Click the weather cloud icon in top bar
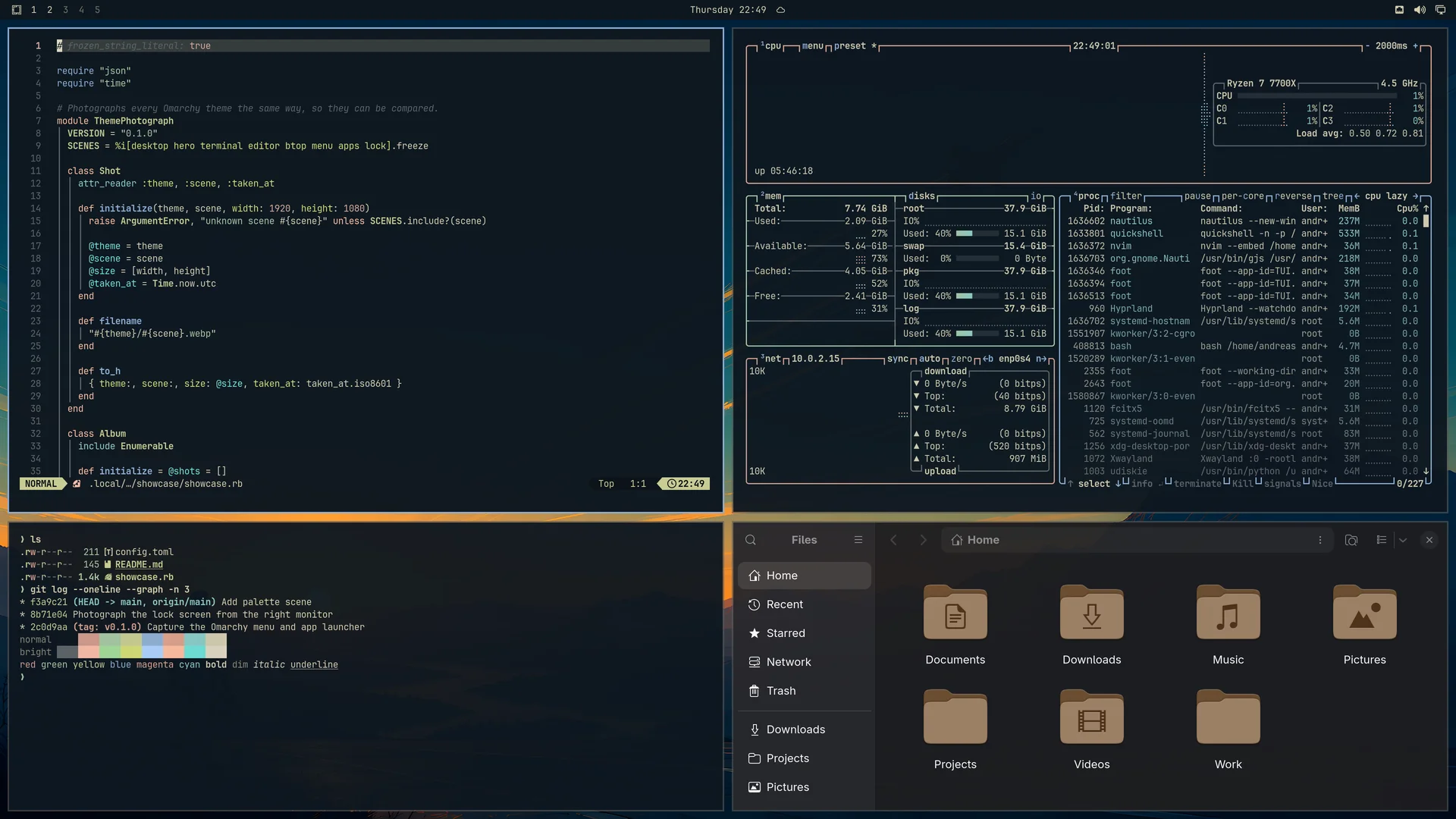 pos(780,10)
